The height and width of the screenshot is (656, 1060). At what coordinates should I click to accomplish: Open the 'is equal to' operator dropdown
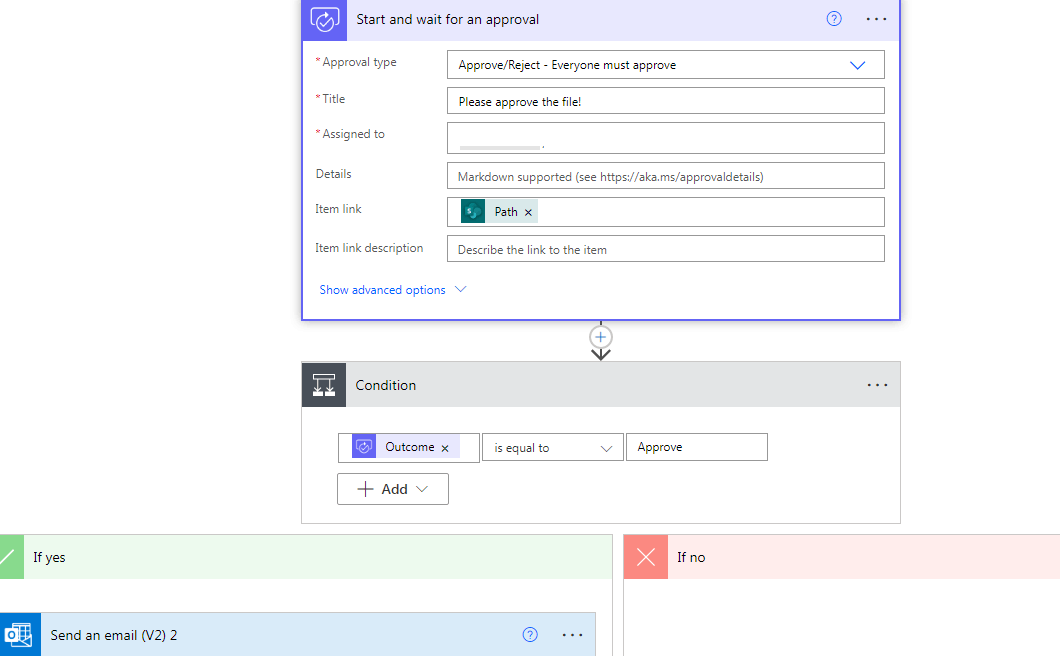pyautogui.click(x=552, y=448)
